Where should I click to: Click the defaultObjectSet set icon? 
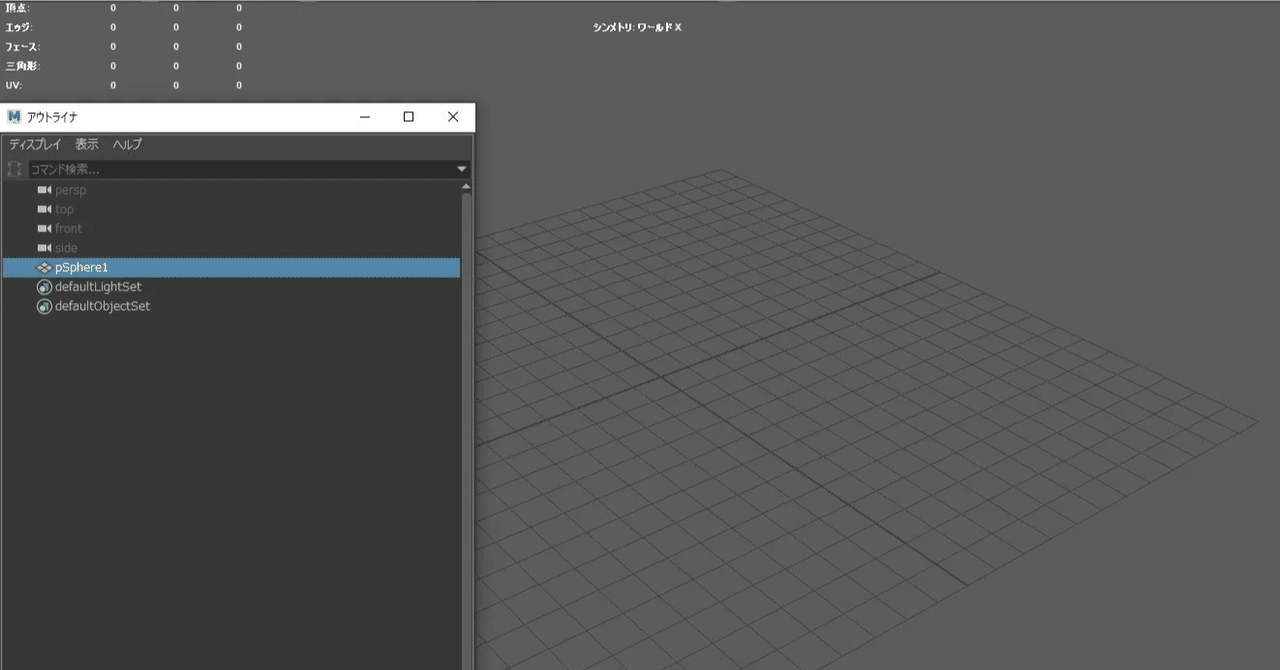44,306
